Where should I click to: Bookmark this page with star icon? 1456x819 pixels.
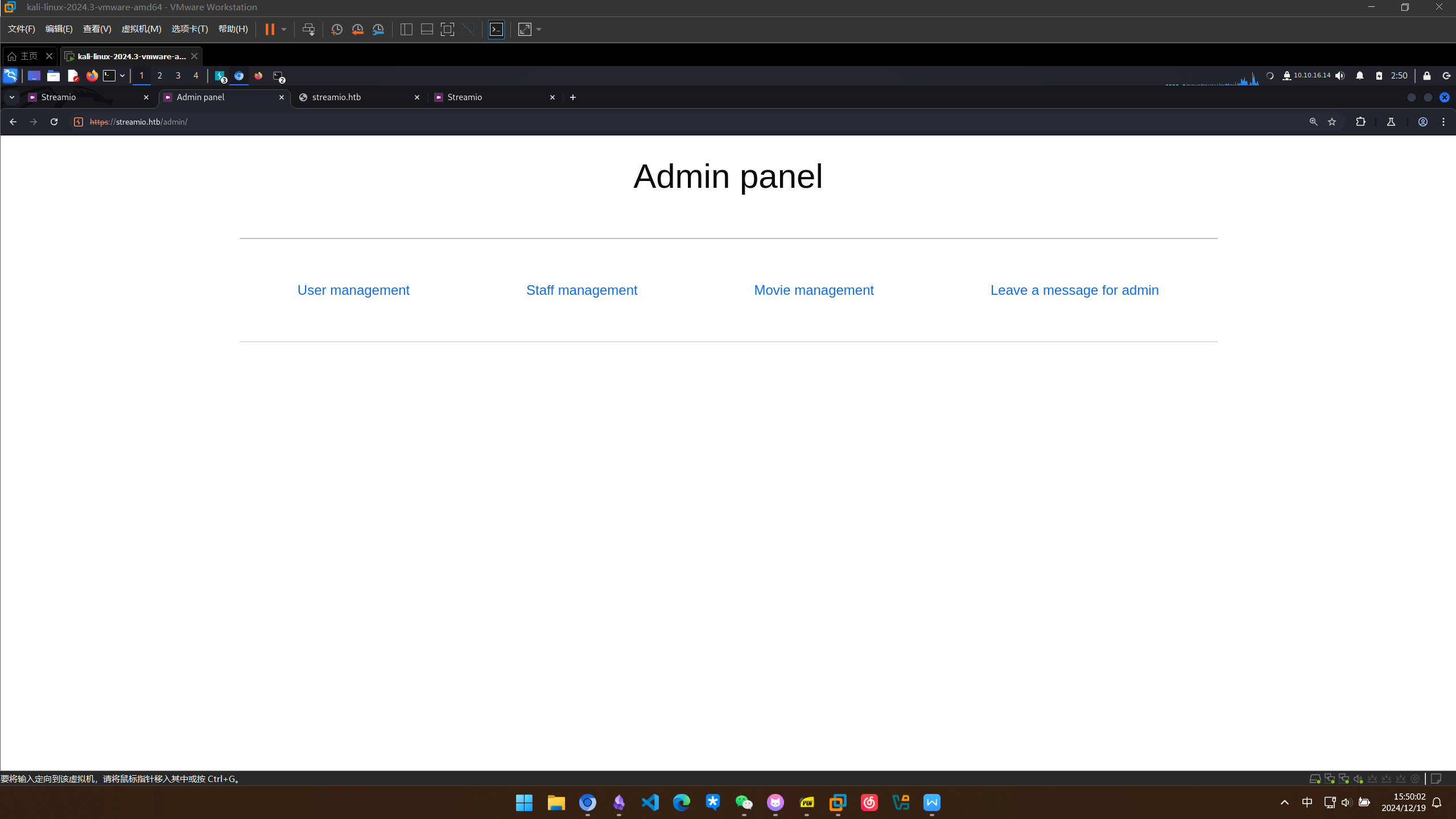(x=1332, y=122)
